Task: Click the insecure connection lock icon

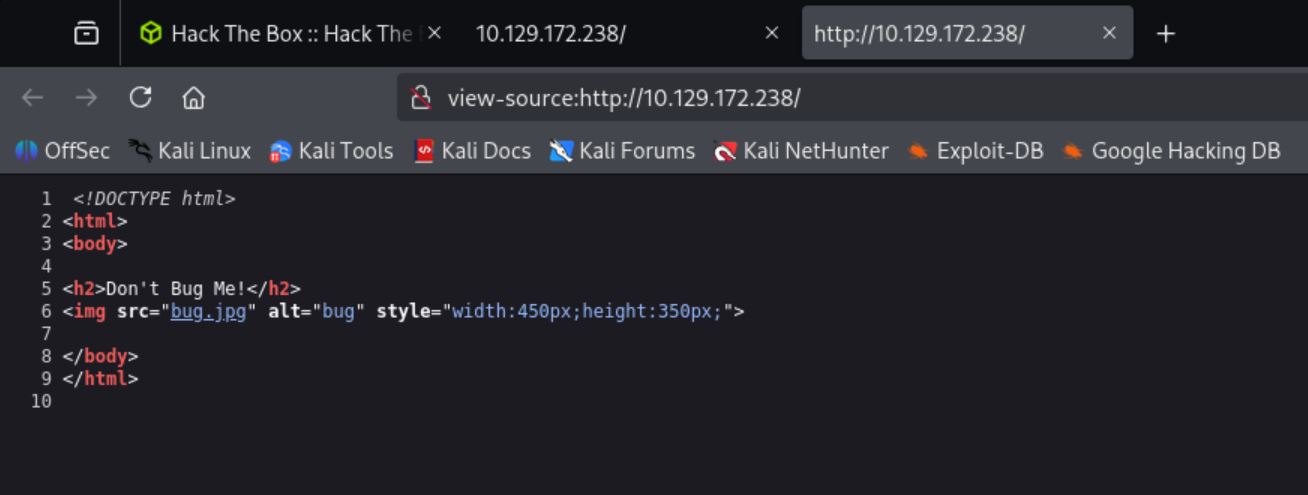Action: coord(422,97)
